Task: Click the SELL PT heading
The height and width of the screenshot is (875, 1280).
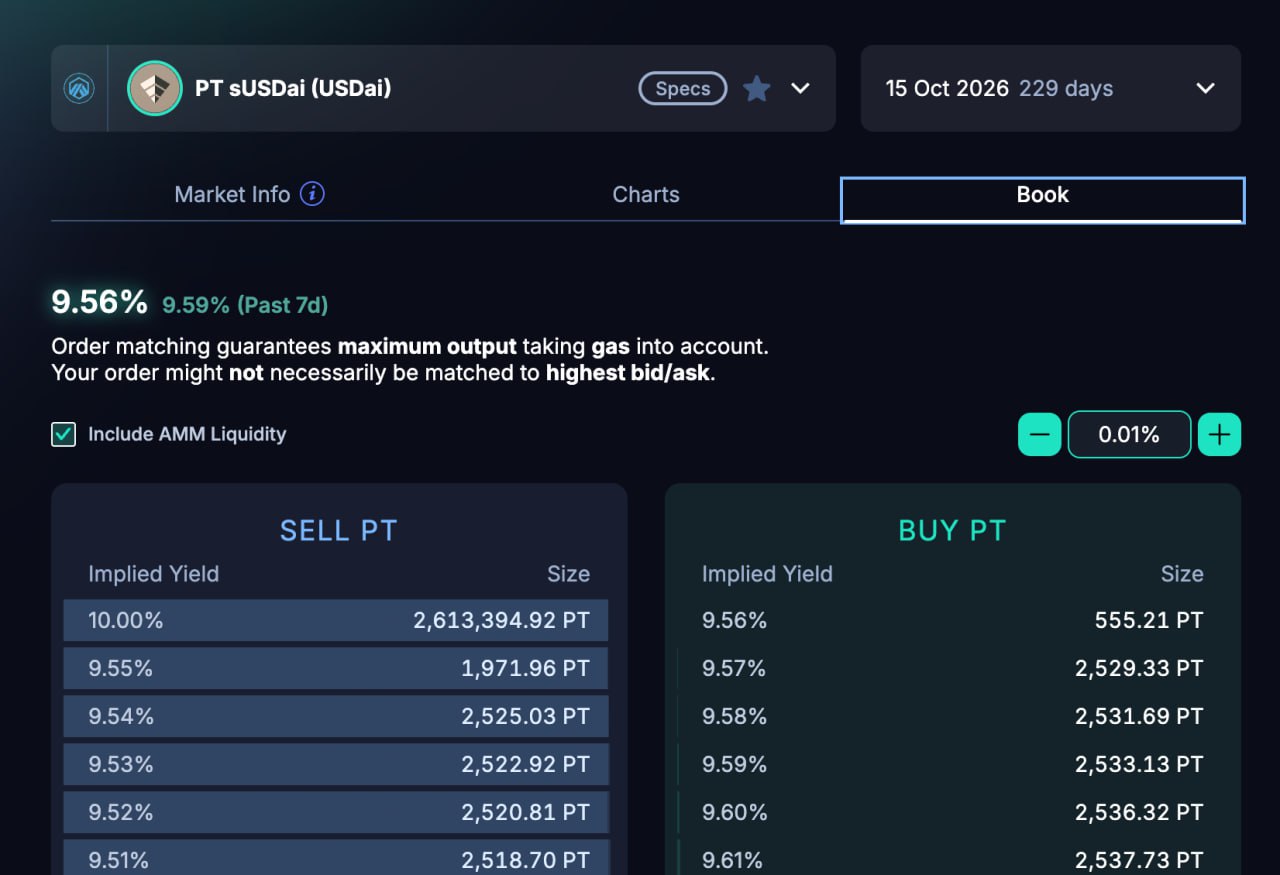Action: [338, 530]
